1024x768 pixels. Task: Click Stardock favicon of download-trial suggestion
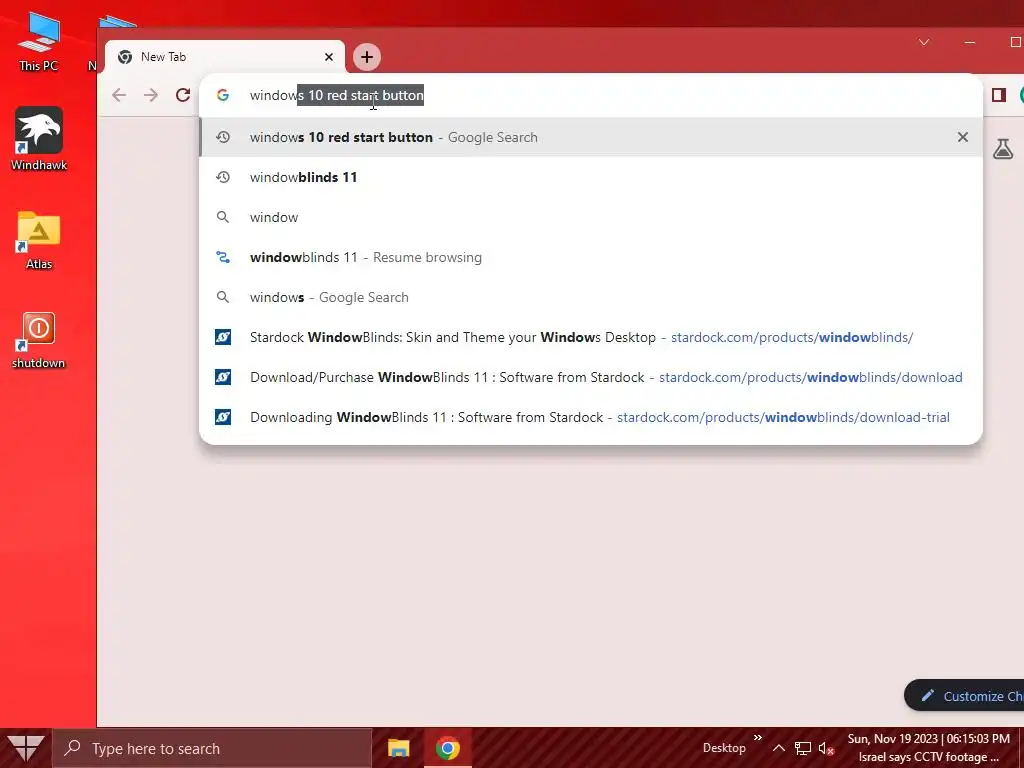[223, 417]
